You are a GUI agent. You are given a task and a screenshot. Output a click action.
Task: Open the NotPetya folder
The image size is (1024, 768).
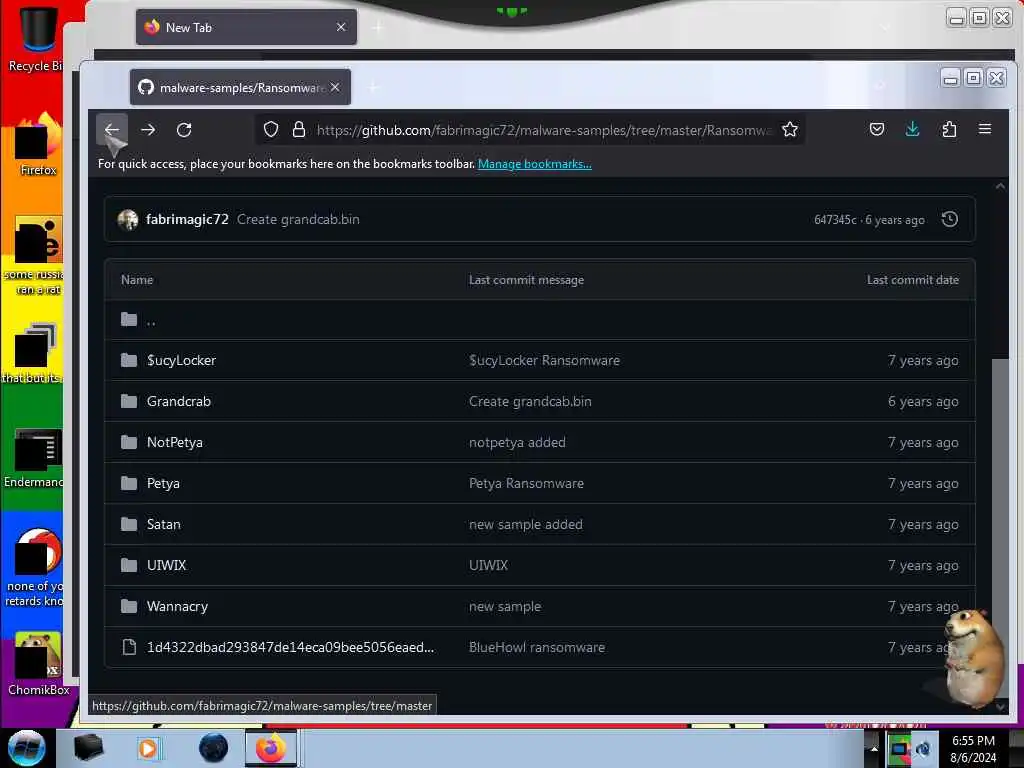tap(174, 442)
